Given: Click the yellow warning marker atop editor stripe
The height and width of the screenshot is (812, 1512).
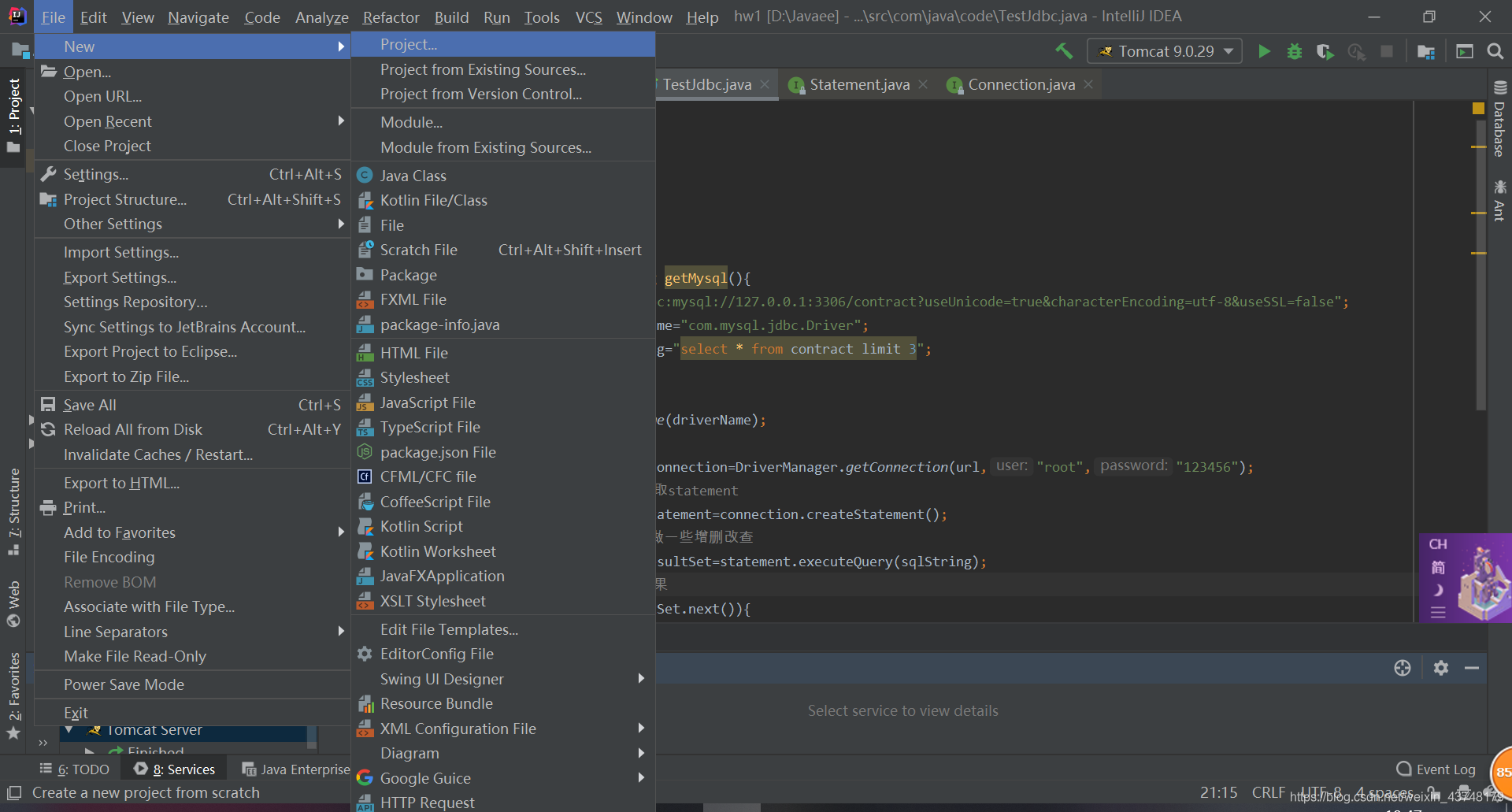Looking at the screenshot, I should 1478,109.
